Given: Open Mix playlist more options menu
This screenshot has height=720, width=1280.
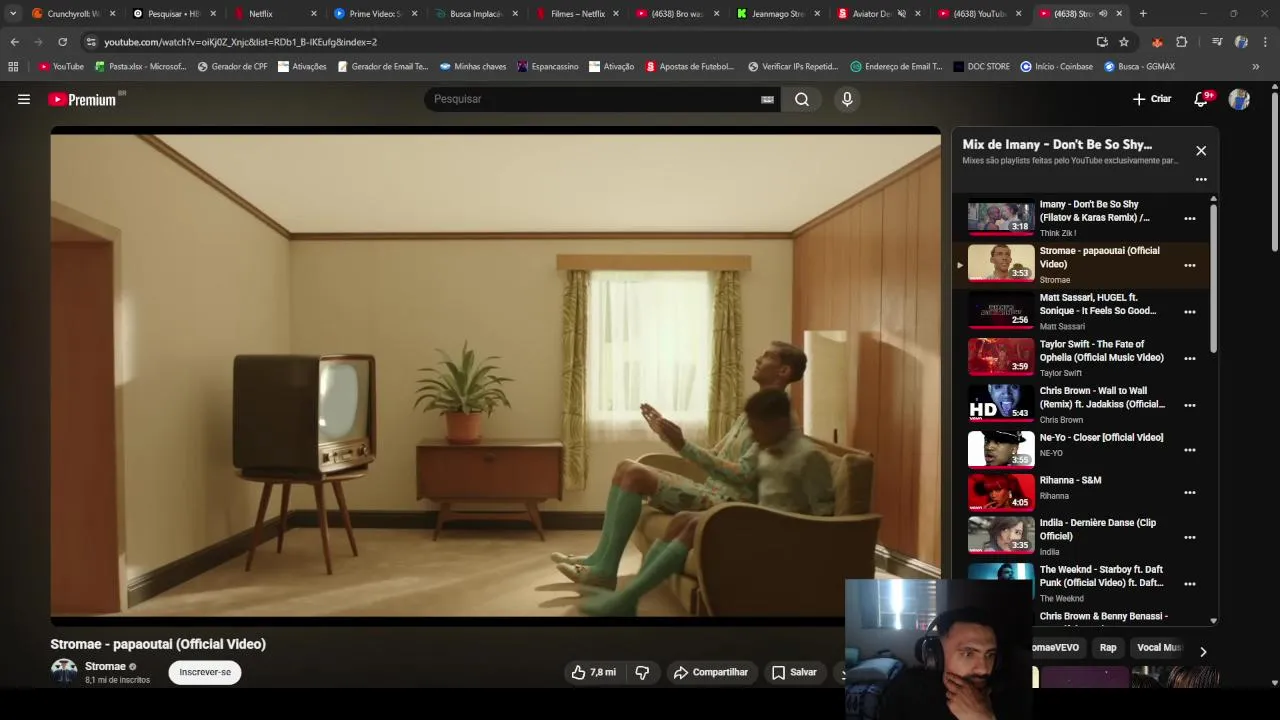Looking at the screenshot, I should click(1201, 180).
